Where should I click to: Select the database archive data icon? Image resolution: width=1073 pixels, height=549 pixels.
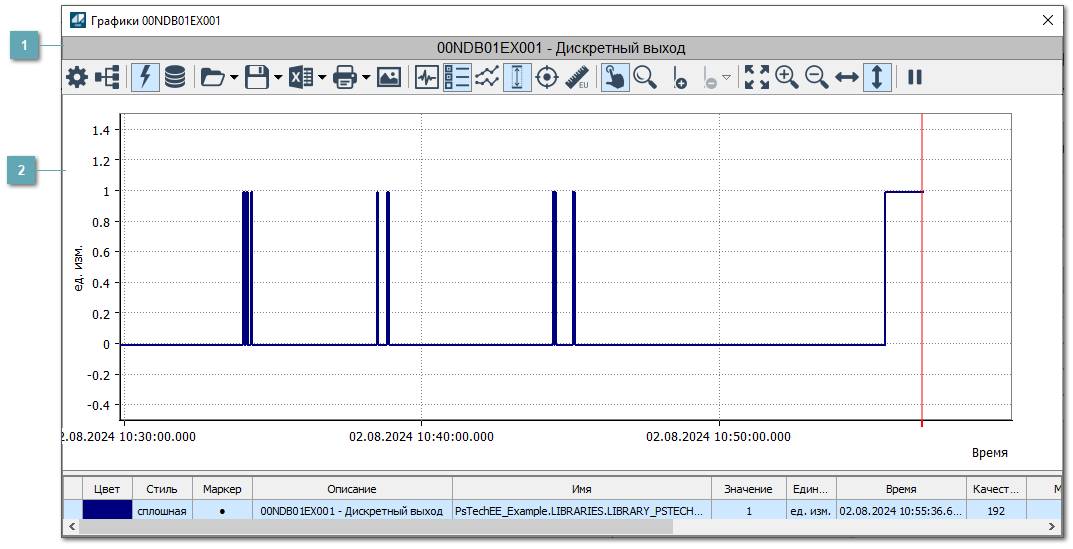coord(175,77)
